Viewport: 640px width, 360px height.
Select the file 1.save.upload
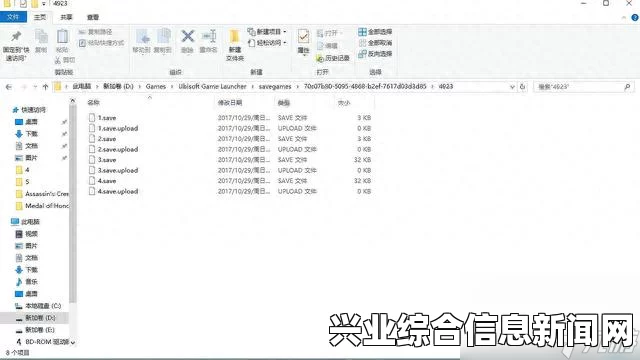coord(118,129)
